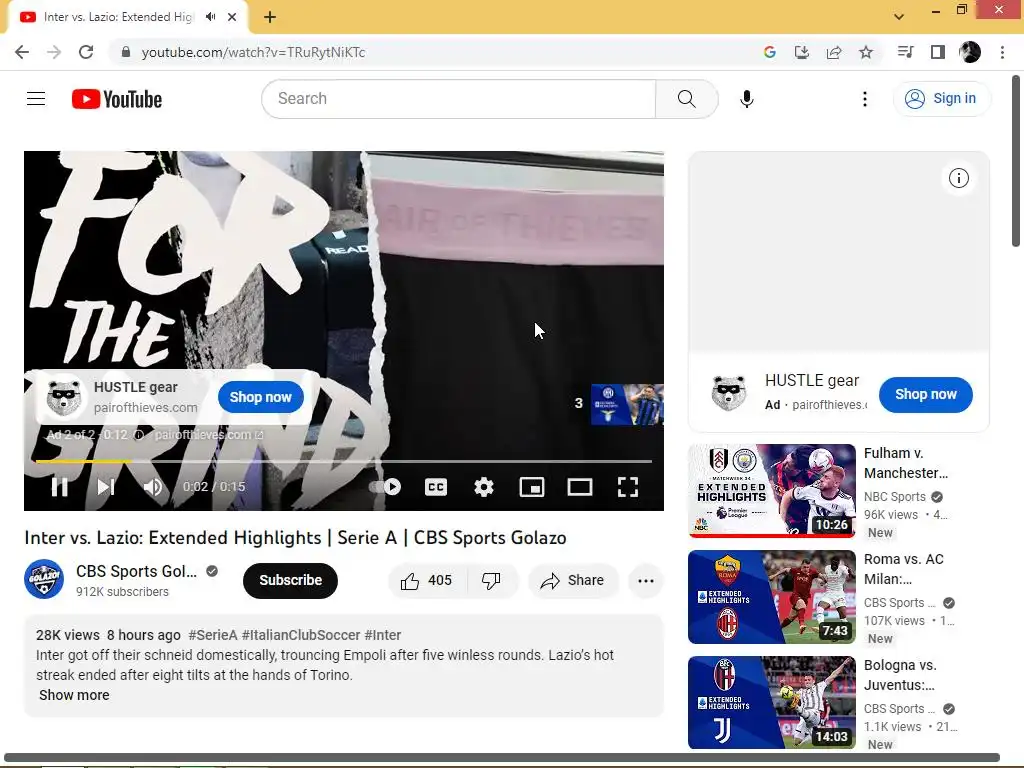Open the player settings gear
Image resolution: width=1024 pixels, height=768 pixels.
[x=483, y=487]
